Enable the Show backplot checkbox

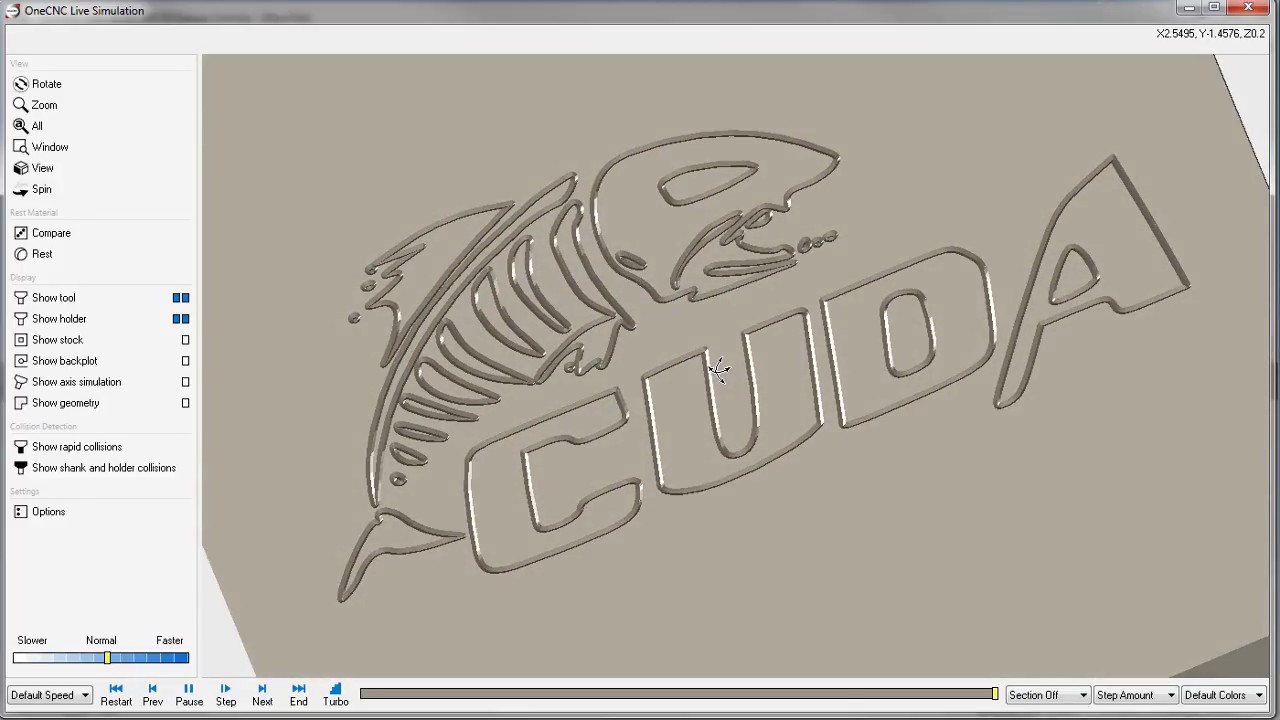(185, 361)
